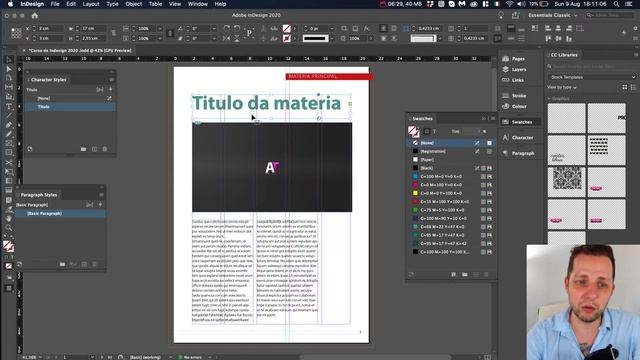Toggle formatting affects container in Swatches
Screen dimensions: 640x360
(427, 131)
